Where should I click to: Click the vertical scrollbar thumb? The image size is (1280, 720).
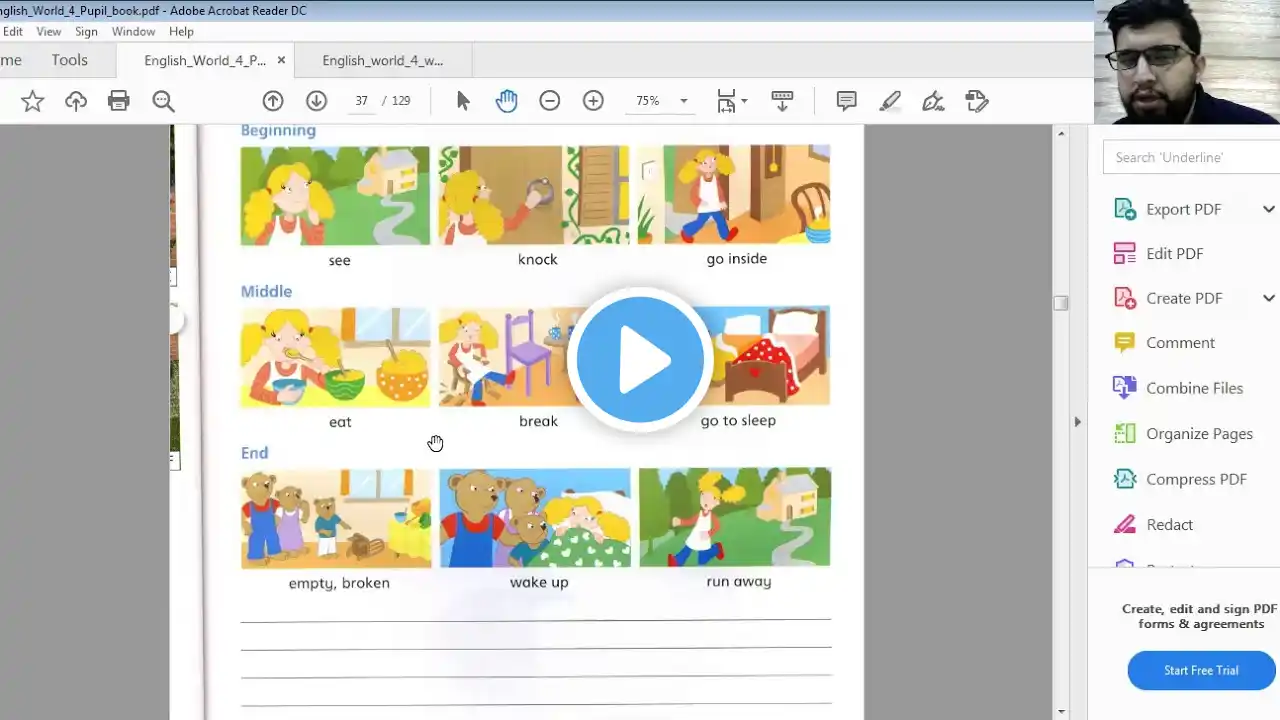1061,303
